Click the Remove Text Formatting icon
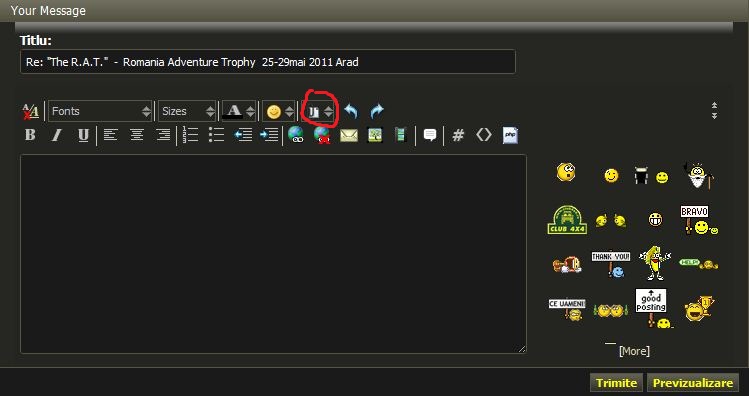Image resolution: width=749 pixels, height=396 pixels. [31, 111]
